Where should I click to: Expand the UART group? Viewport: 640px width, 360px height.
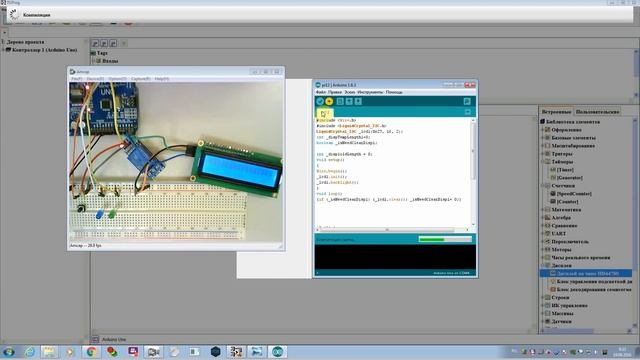pyautogui.click(x=543, y=233)
